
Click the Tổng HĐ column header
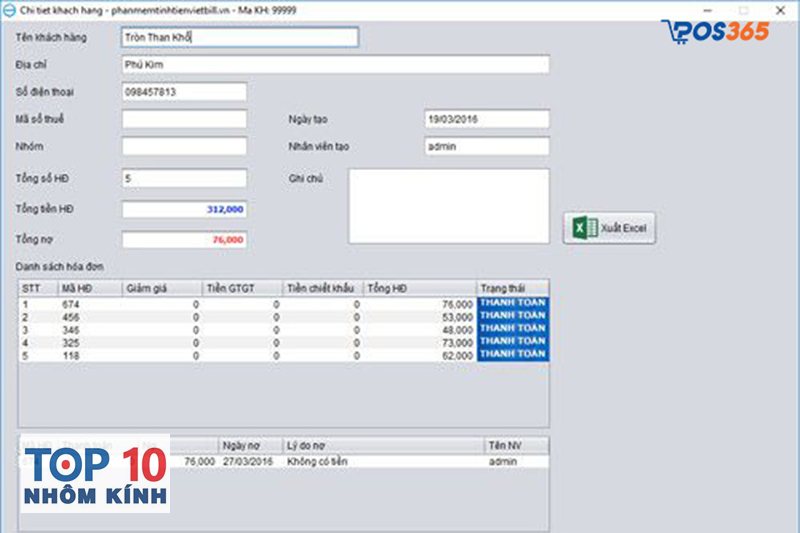pos(419,288)
